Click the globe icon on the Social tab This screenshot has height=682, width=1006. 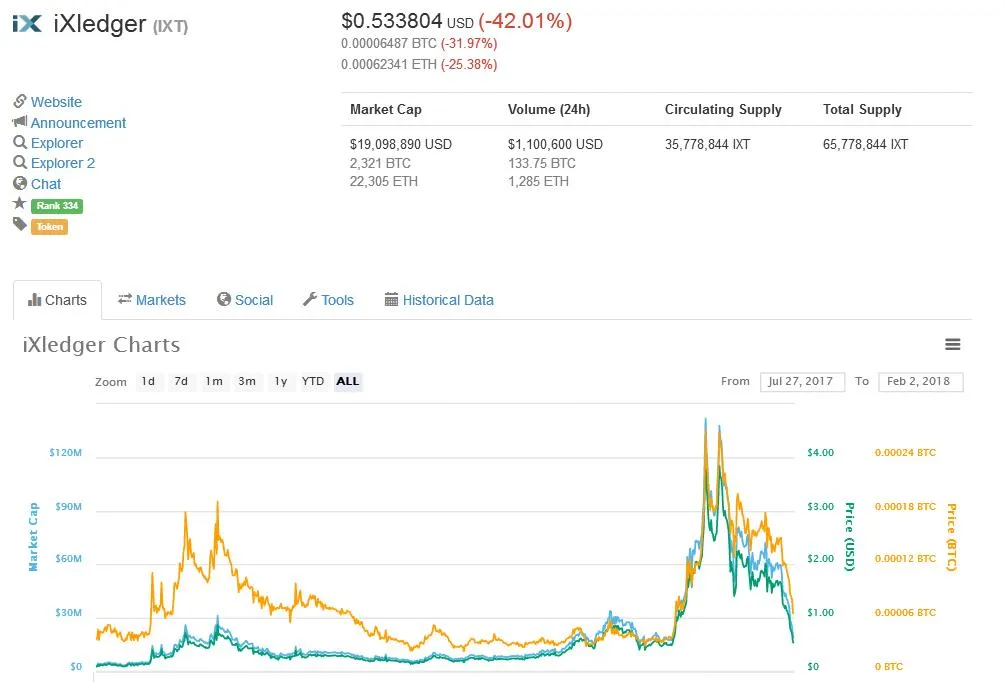point(223,299)
